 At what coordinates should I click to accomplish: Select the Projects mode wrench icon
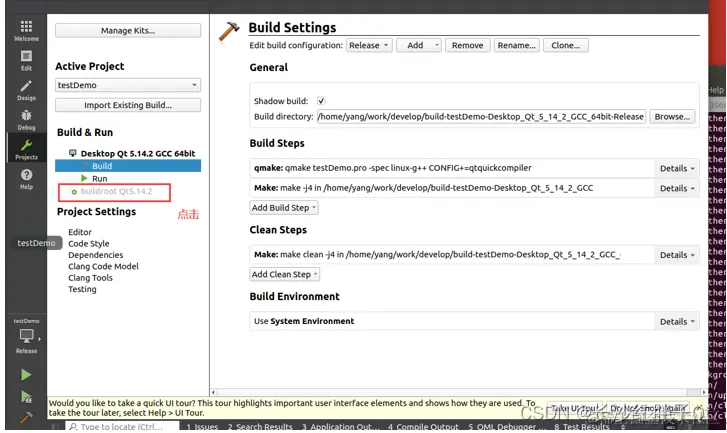26,148
